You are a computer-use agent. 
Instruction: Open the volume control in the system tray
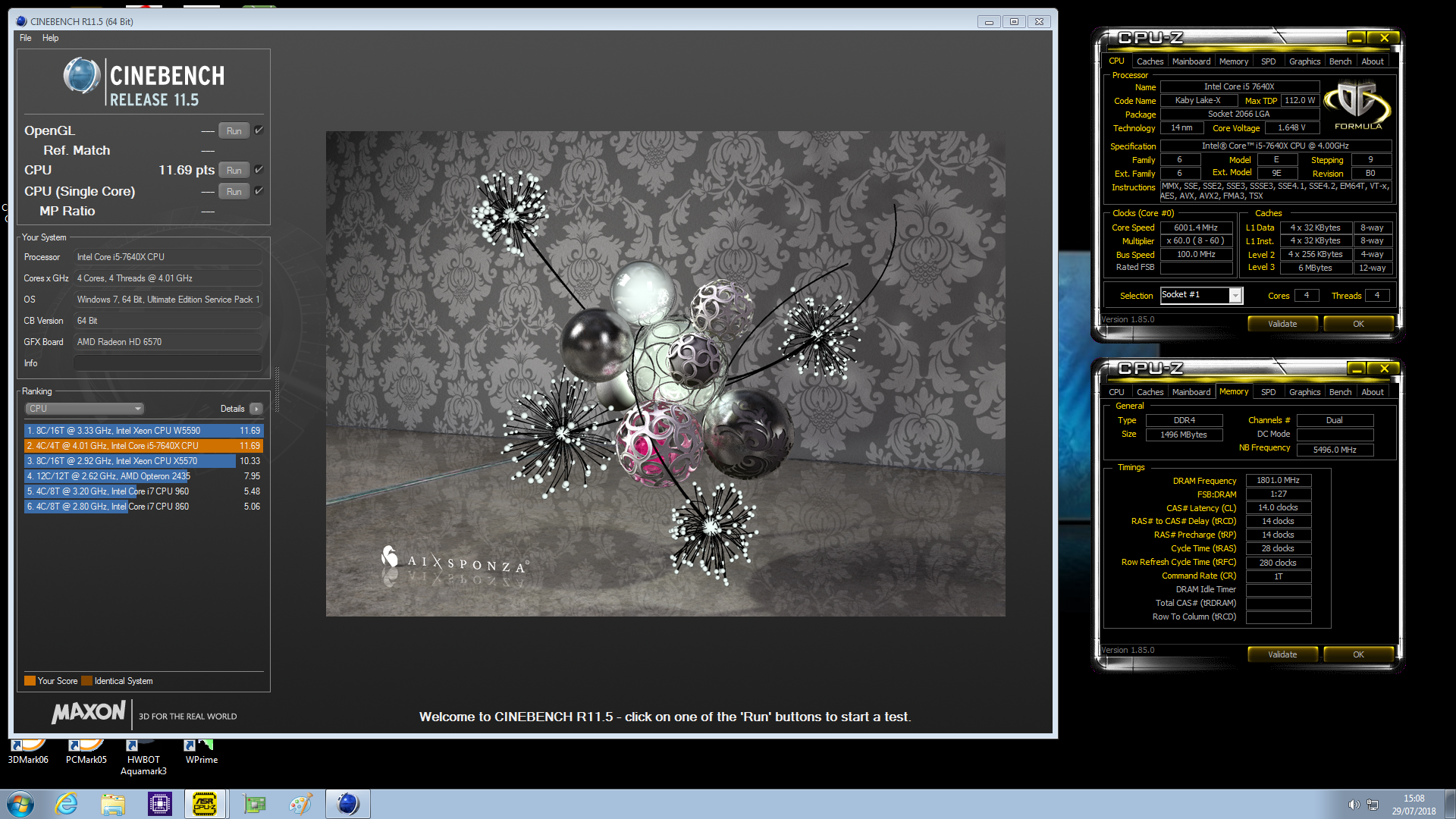tap(1354, 805)
